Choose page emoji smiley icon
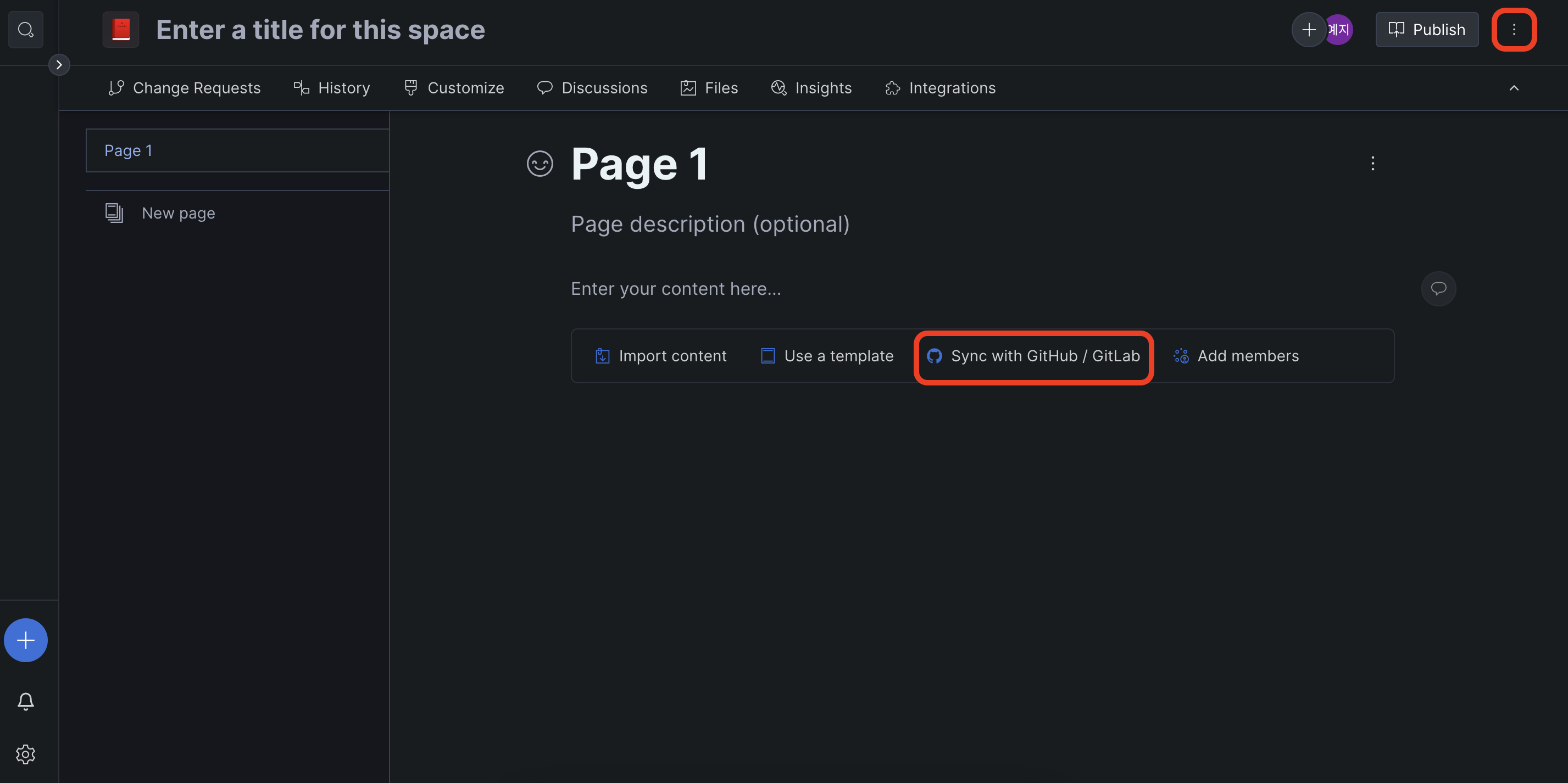The height and width of the screenshot is (783, 1568). (x=540, y=164)
